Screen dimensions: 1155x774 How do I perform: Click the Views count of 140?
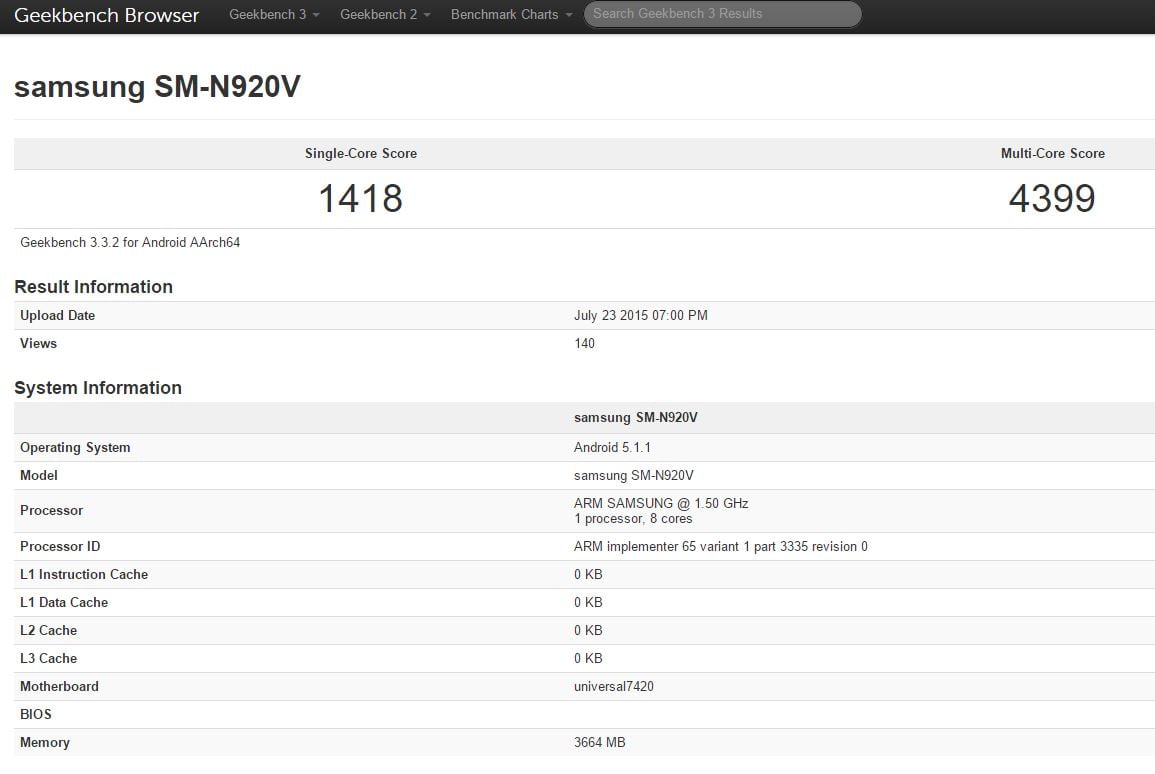584,344
